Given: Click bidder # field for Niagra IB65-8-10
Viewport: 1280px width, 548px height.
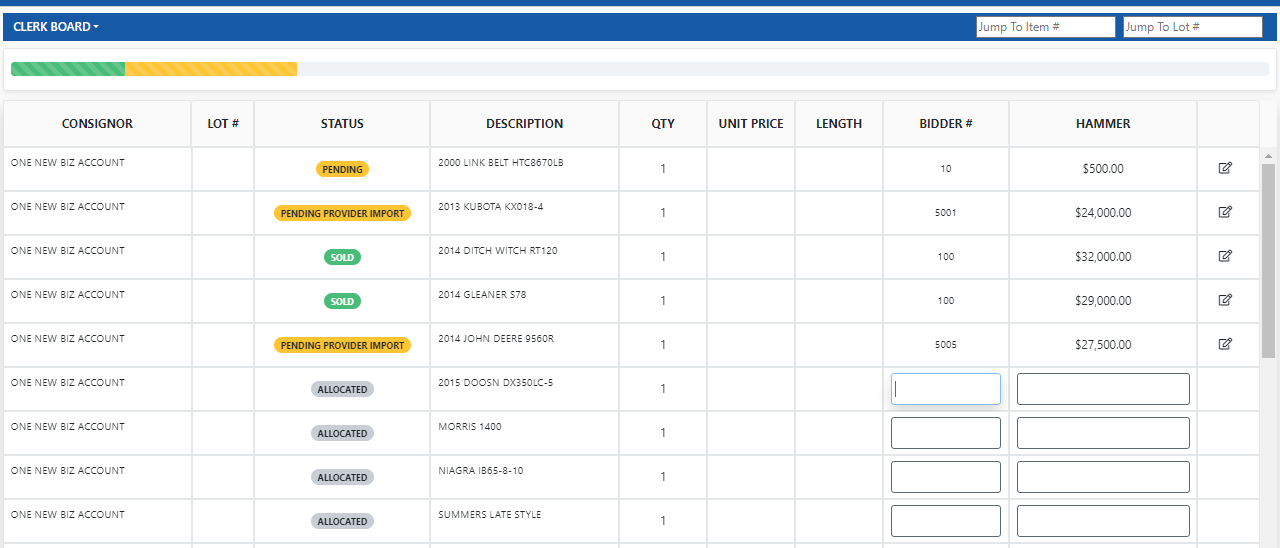Looking at the screenshot, I should (x=946, y=477).
